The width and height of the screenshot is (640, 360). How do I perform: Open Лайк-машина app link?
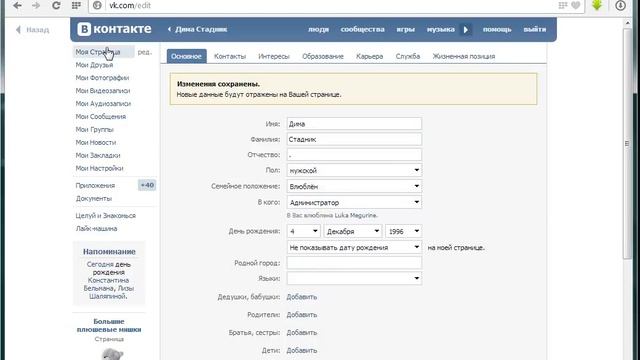[96, 229]
